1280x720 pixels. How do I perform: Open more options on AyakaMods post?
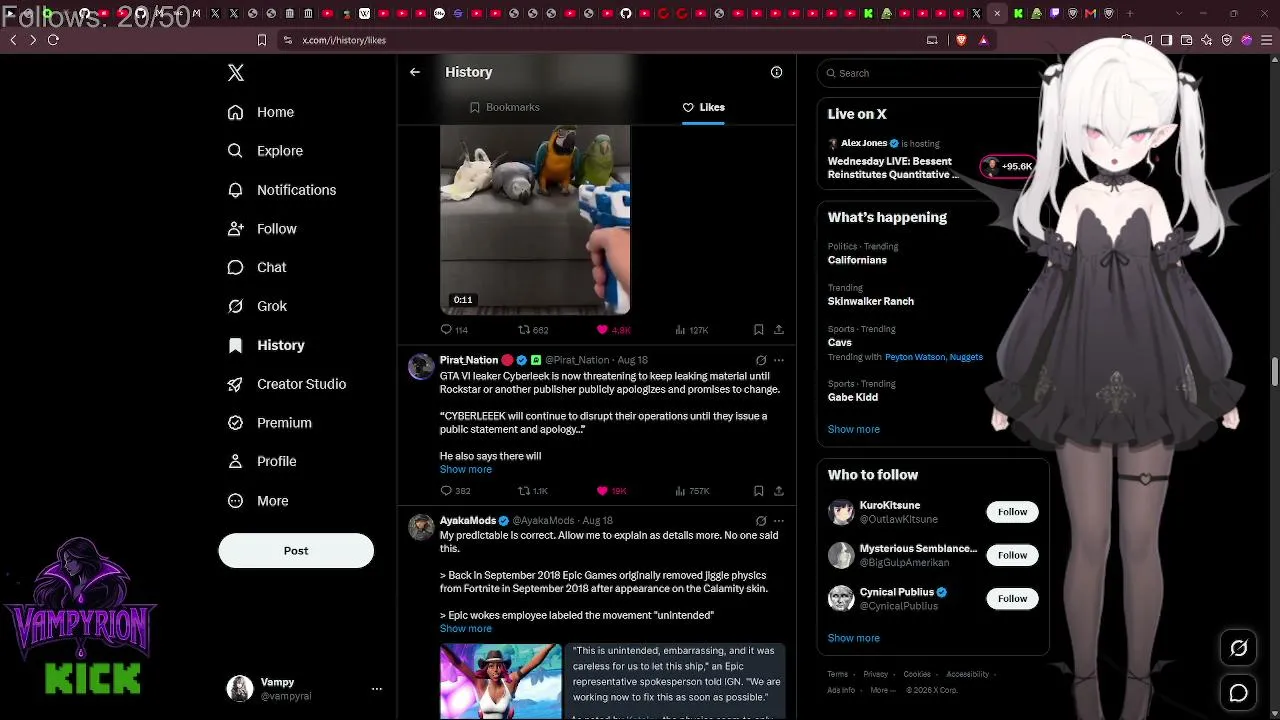pos(779,521)
